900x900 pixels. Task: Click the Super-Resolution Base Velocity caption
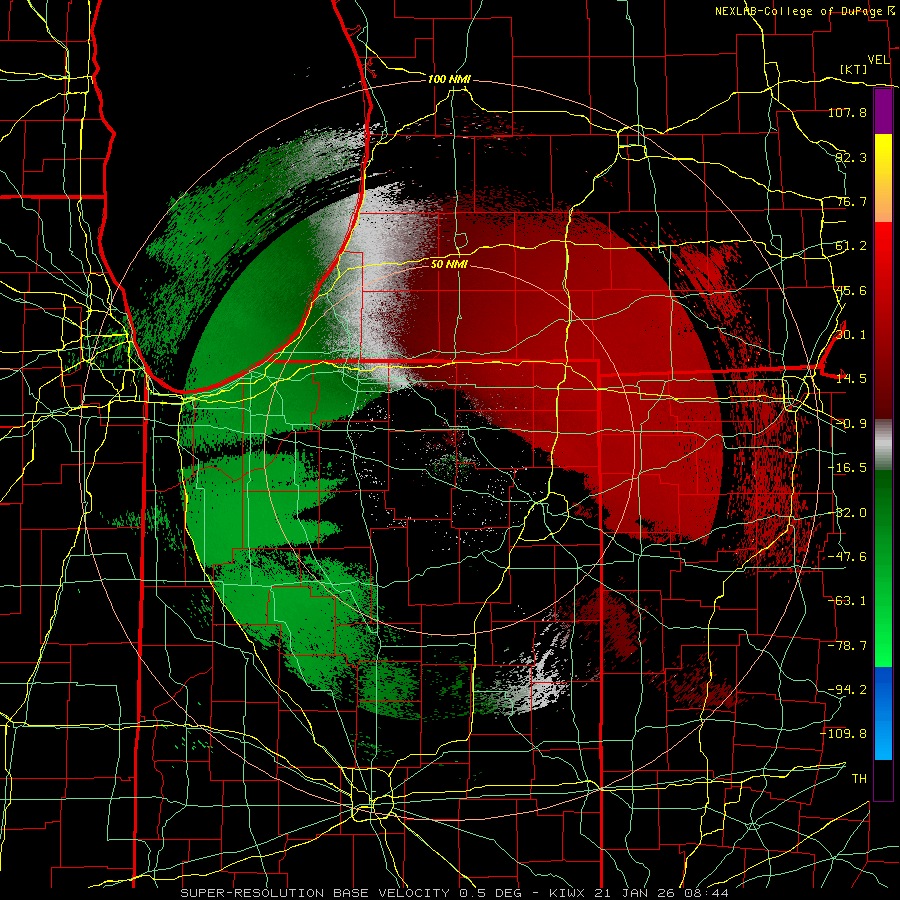(454, 893)
